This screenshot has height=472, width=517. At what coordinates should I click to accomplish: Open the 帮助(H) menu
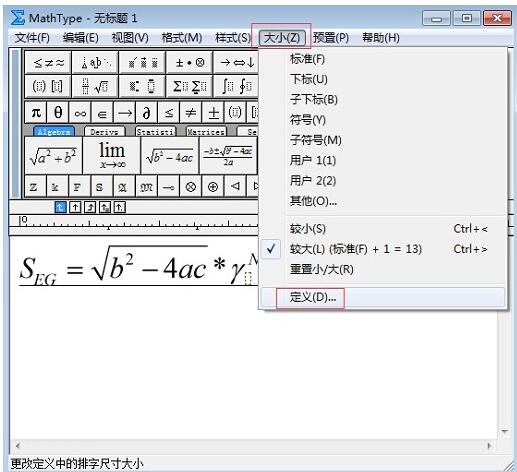[x=381, y=38]
